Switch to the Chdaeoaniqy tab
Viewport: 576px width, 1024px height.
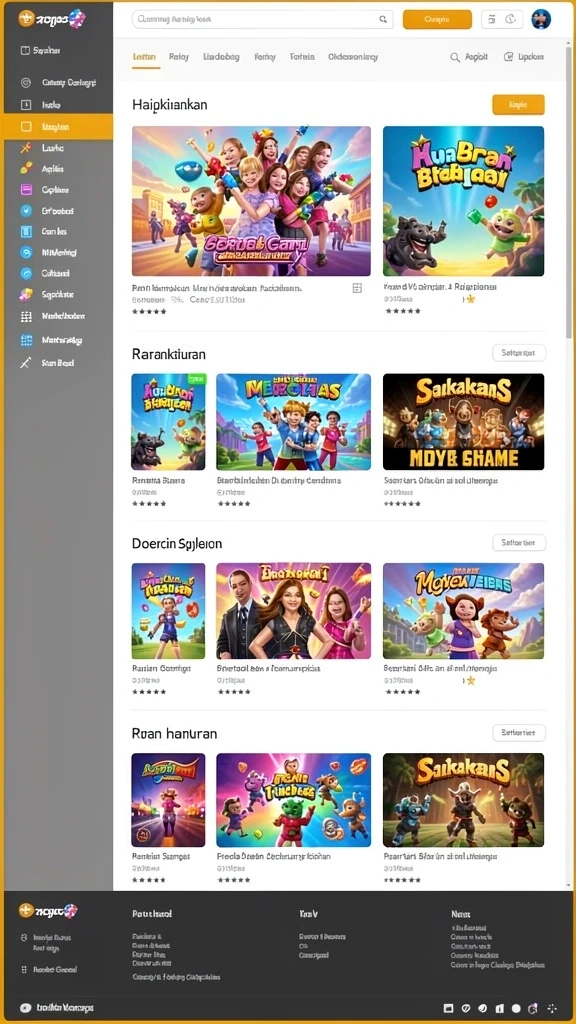353,57
